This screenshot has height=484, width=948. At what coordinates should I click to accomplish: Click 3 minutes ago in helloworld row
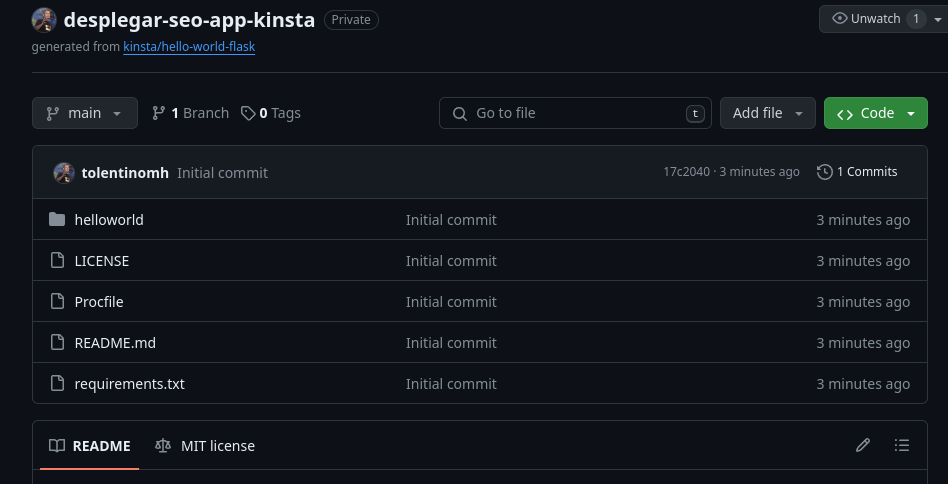[863, 220]
